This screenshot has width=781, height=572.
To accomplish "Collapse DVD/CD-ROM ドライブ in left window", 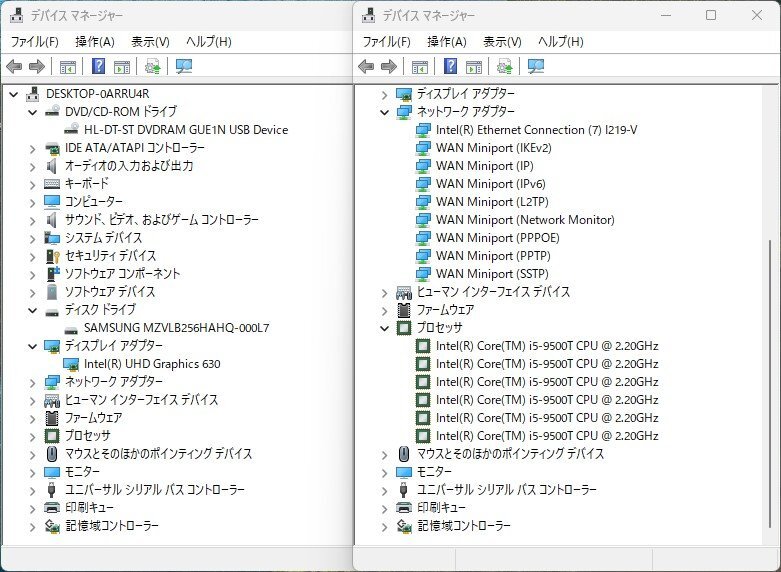I will click(32, 112).
